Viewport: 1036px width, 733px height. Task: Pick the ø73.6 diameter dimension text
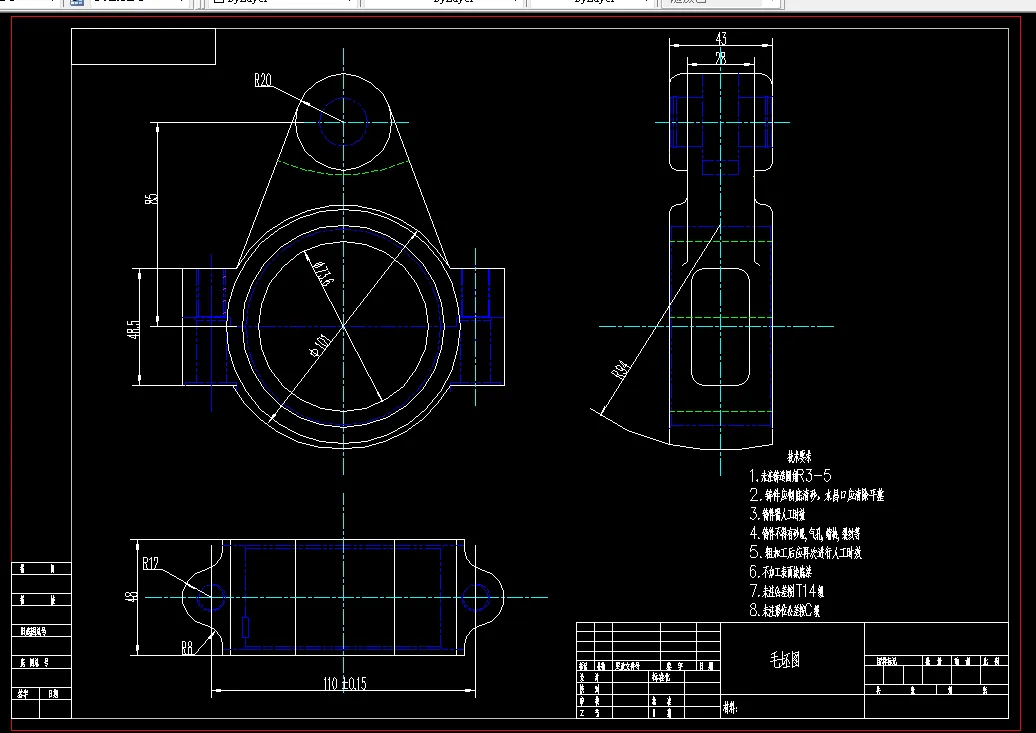click(x=323, y=274)
